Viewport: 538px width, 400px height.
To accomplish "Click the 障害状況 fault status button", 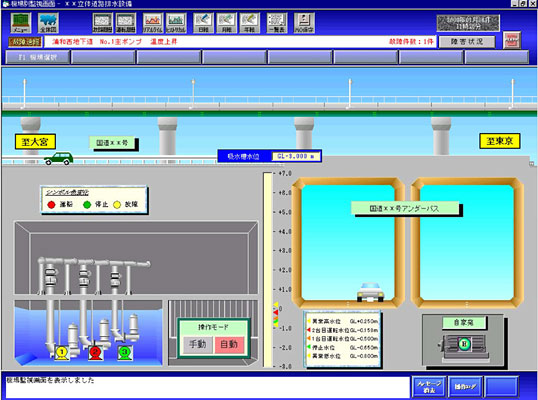I will (467, 42).
